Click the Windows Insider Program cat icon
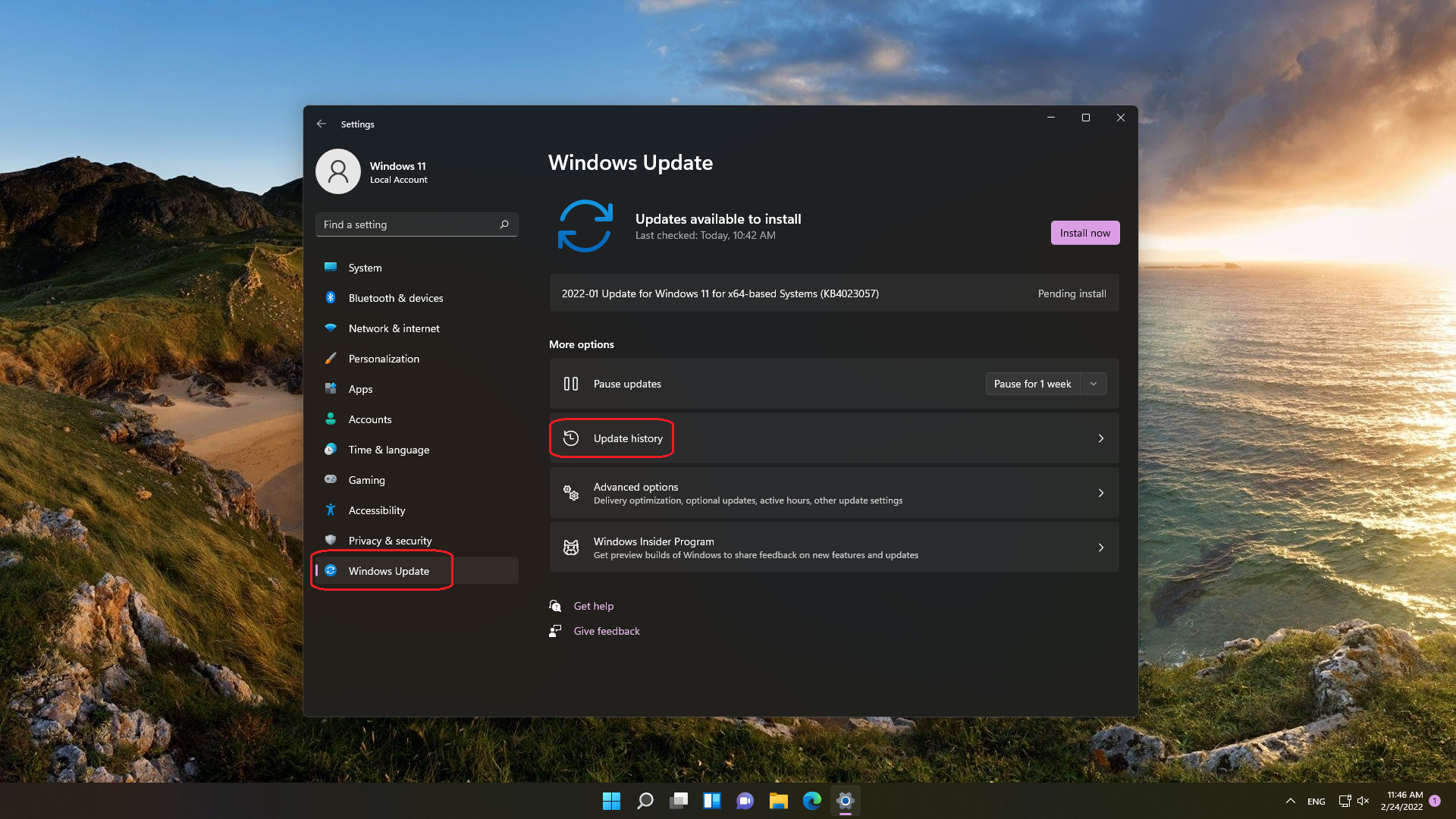The width and height of the screenshot is (1456, 819). click(571, 548)
